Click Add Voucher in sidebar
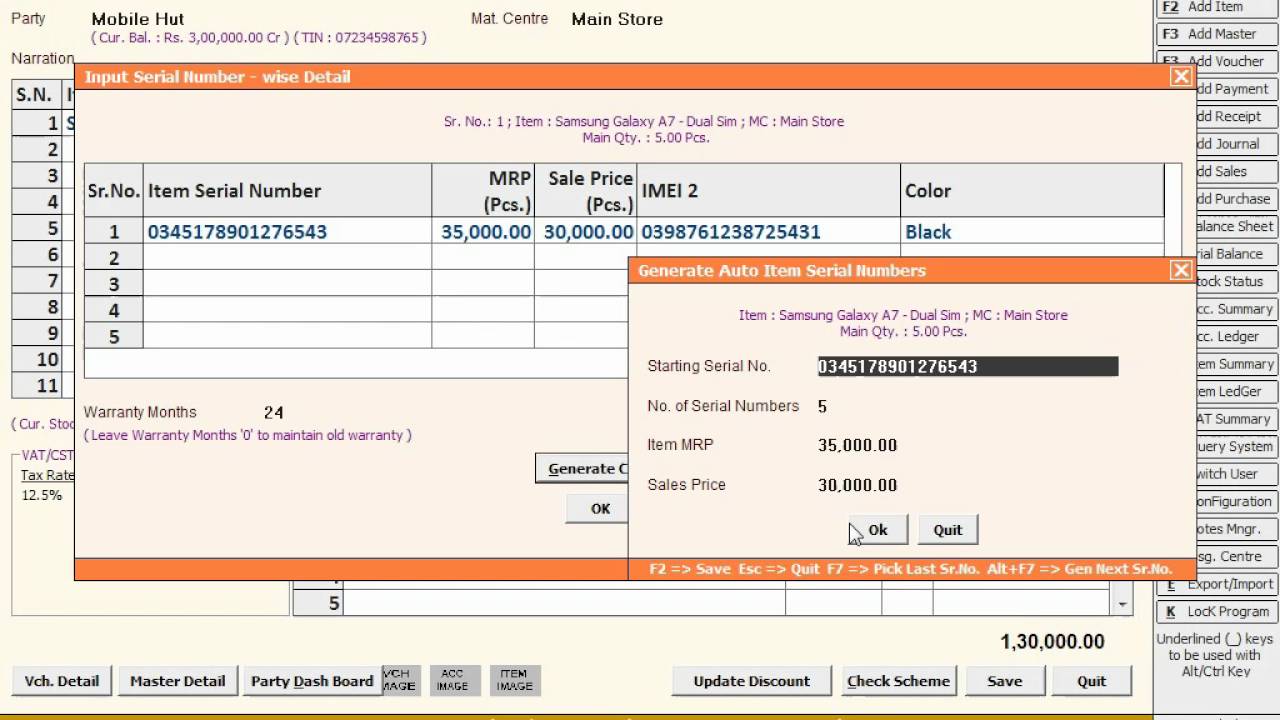Viewport: 1280px width, 720px height. pyautogui.click(x=1237, y=61)
